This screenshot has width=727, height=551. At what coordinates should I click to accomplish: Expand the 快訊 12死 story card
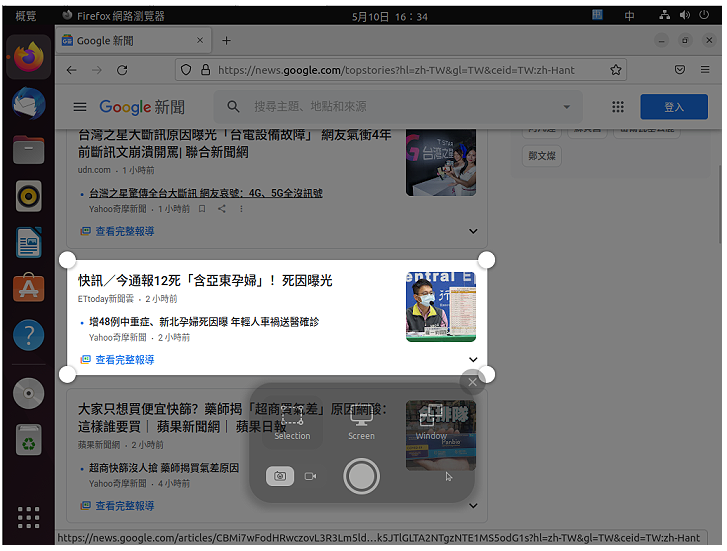(x=472, y=359)
